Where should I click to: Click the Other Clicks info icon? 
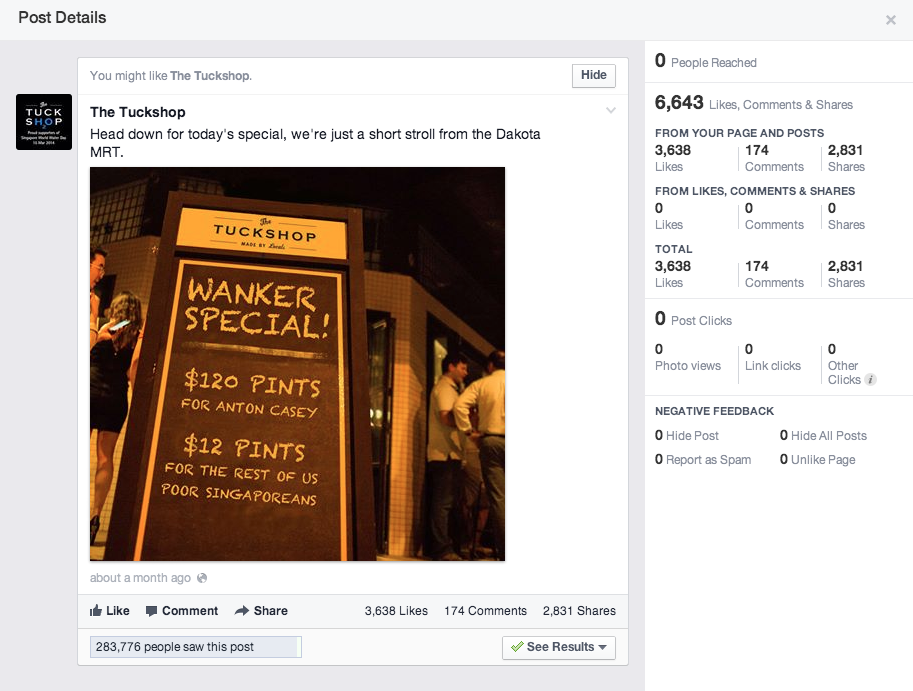[x=871, y=380]
